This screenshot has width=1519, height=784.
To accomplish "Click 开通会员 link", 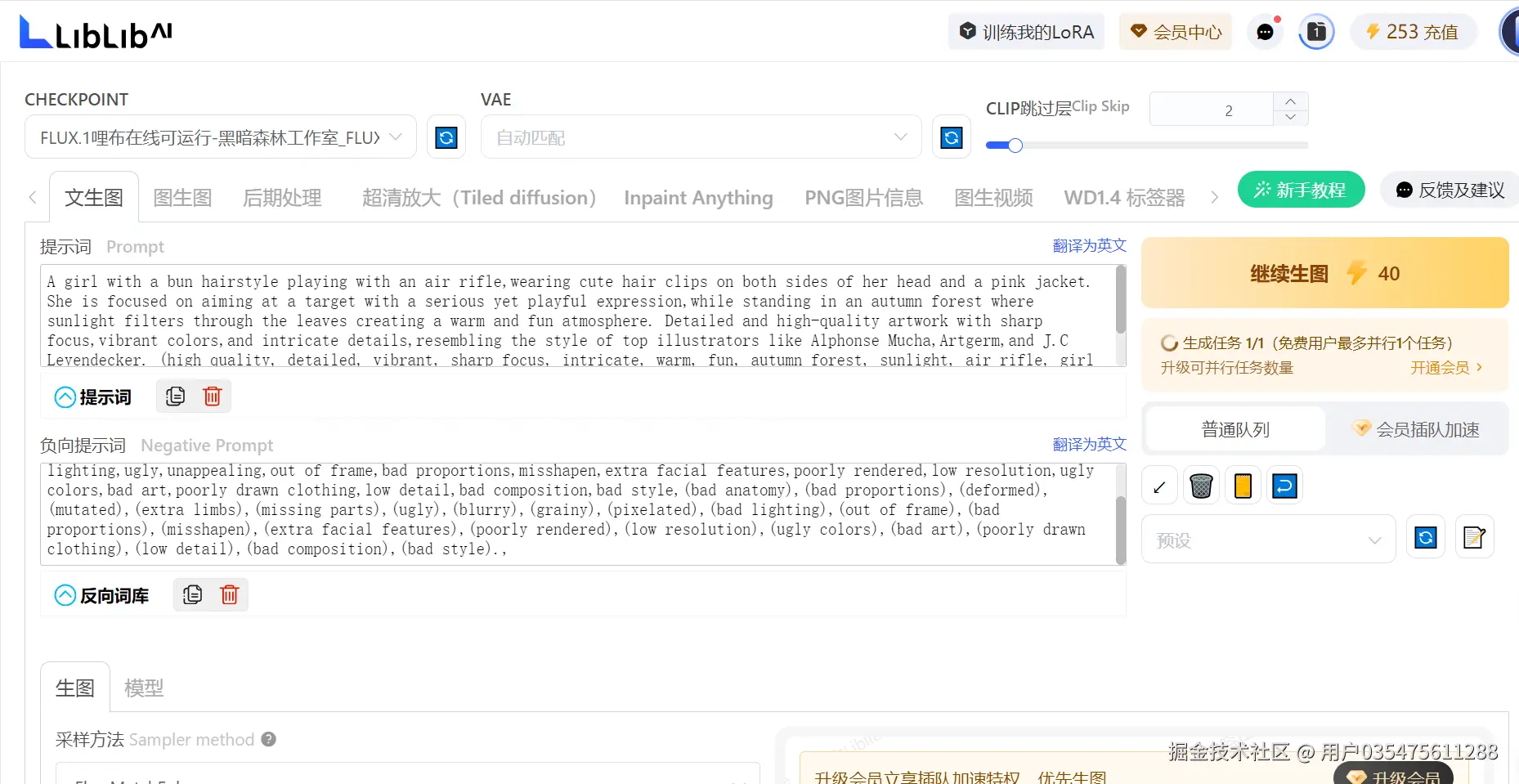I will [1446, 368].
